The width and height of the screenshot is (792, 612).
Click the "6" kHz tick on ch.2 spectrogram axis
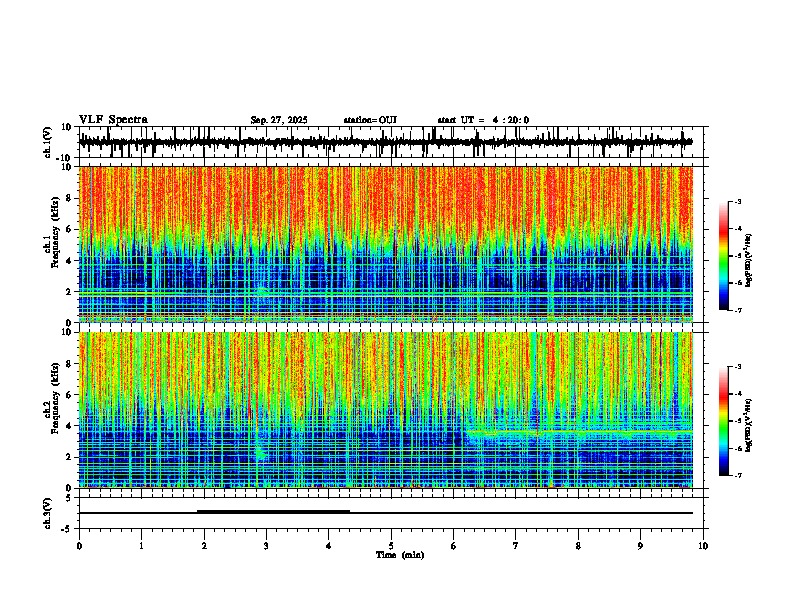tap(70, 395)
